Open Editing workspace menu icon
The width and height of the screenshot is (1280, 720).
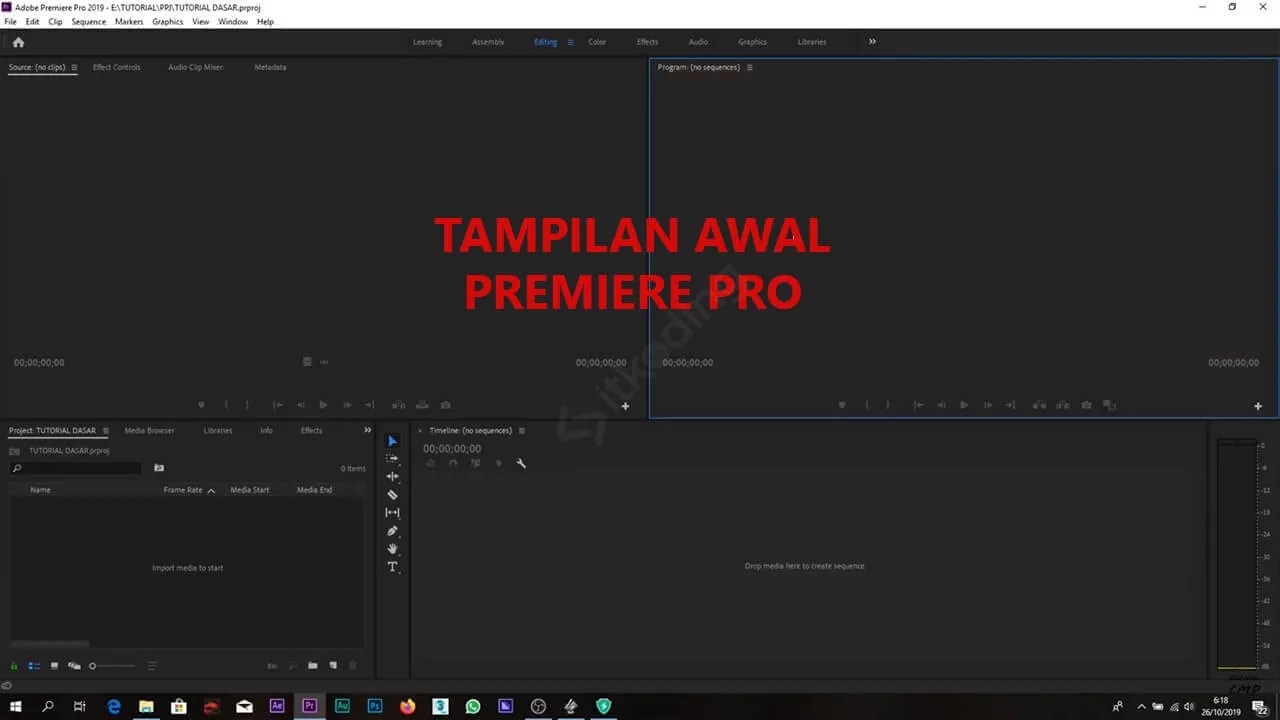[570, 42]
